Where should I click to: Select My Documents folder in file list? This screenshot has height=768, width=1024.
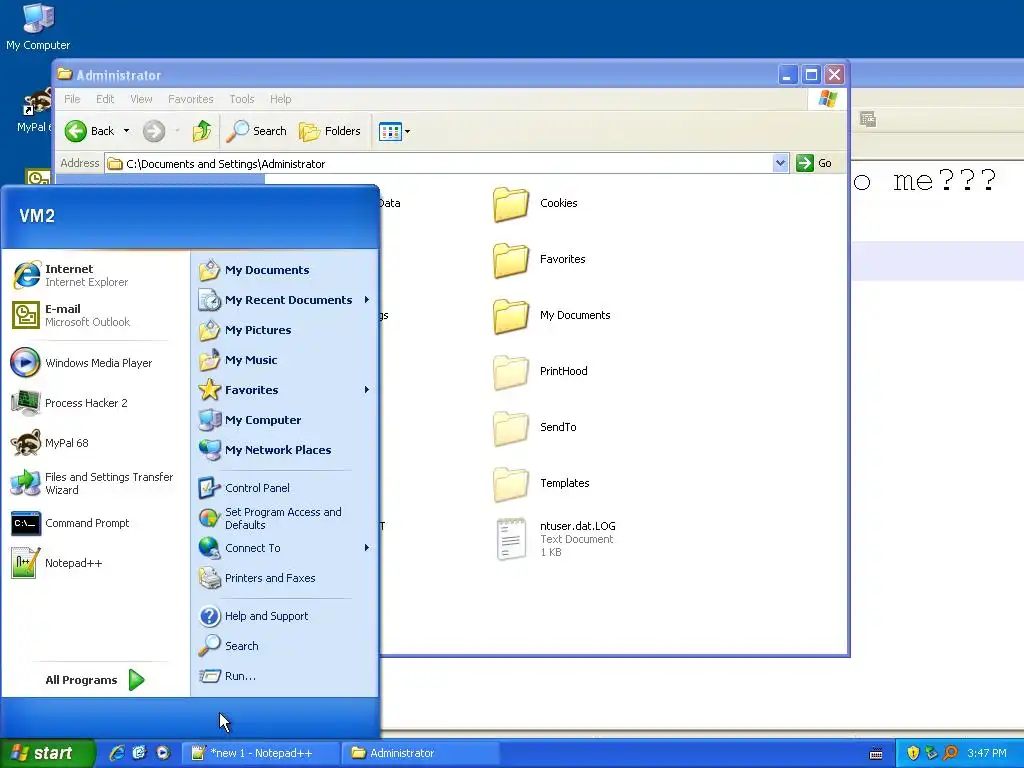click(x=552, y=316)
